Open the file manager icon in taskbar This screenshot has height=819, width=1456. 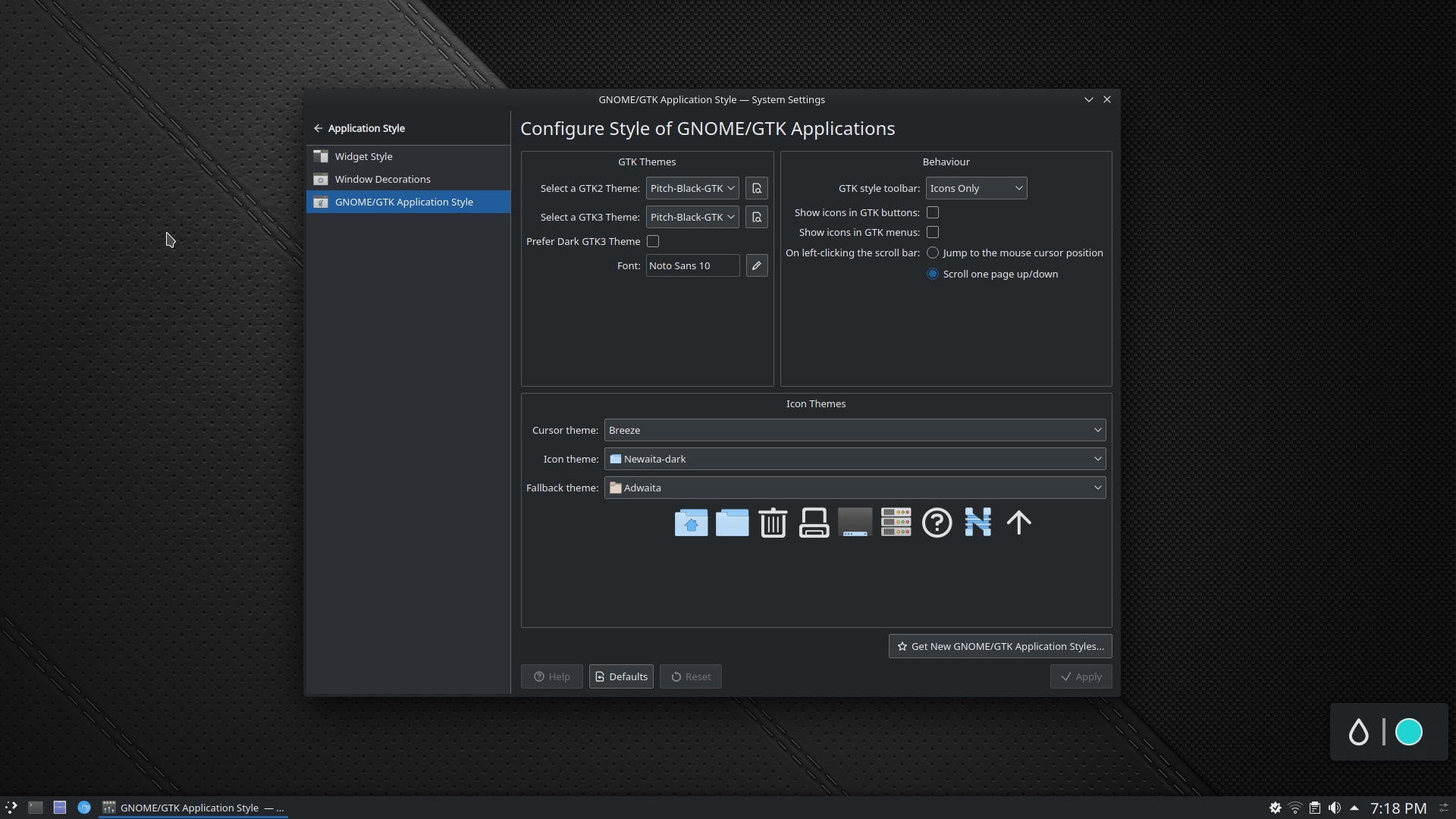60,808
